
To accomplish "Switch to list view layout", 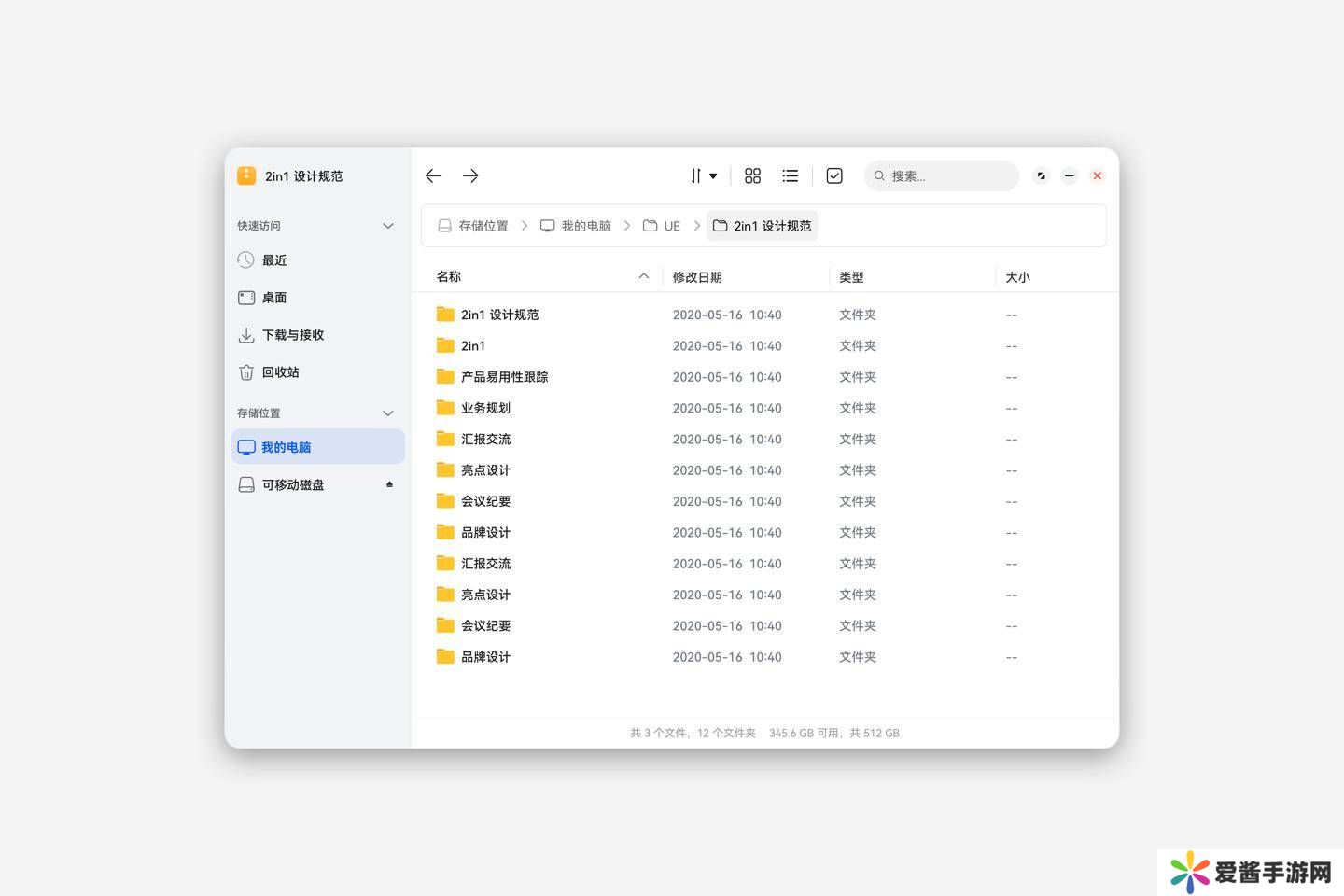I will [791, 175].
